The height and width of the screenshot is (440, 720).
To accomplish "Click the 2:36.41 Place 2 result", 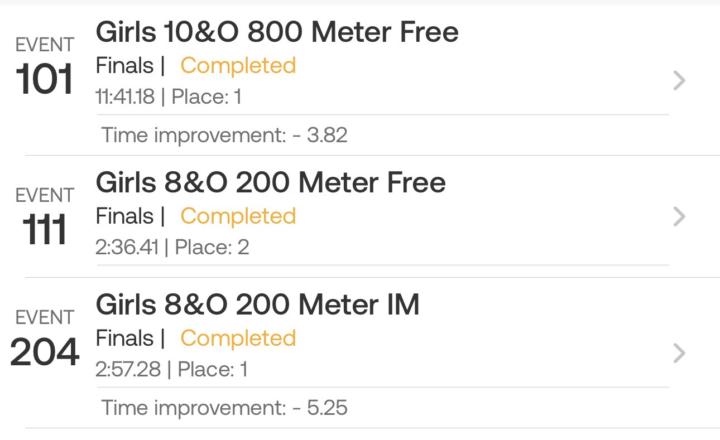I will point(172,247).
